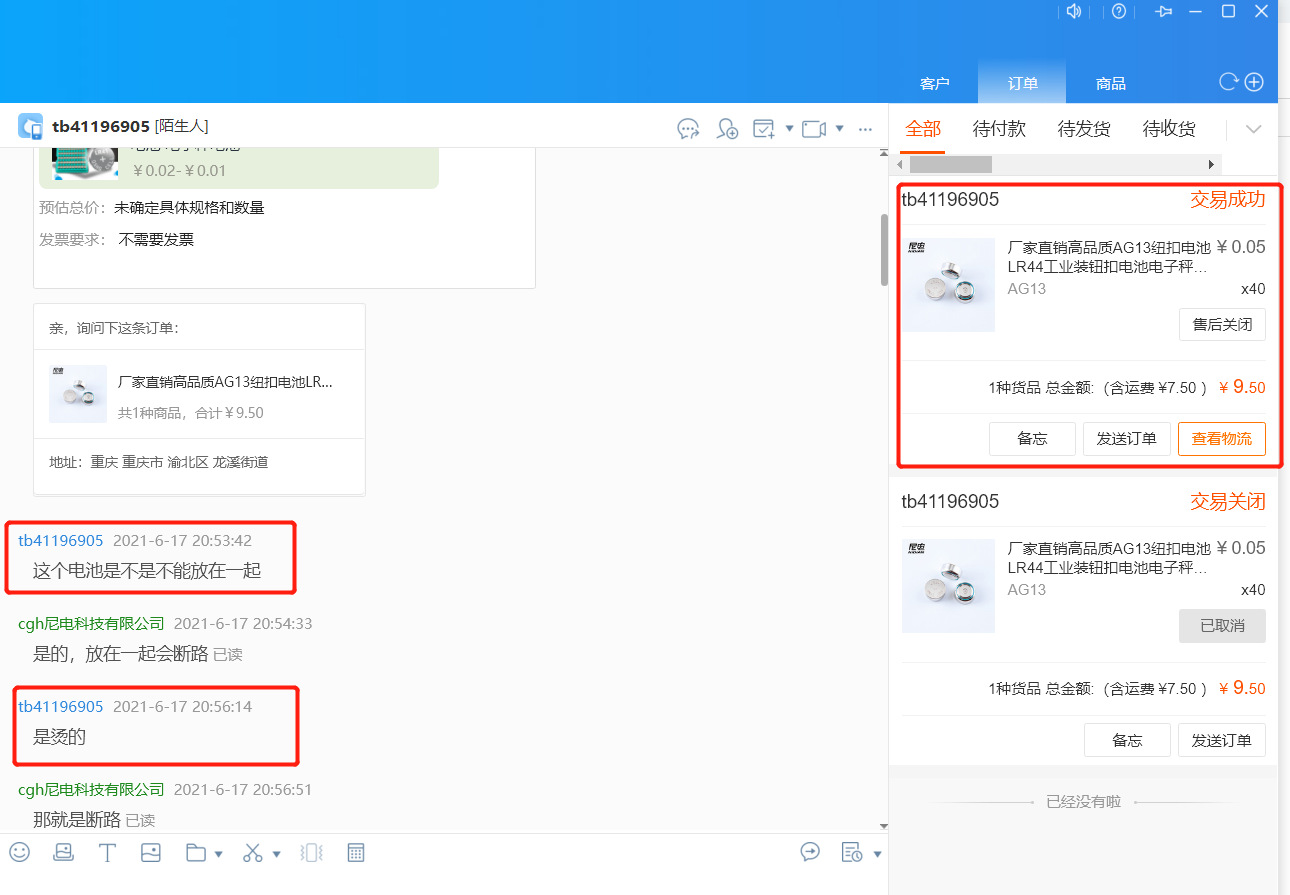Click seller name above message 是的，放在一起会断路

point(91,624)
